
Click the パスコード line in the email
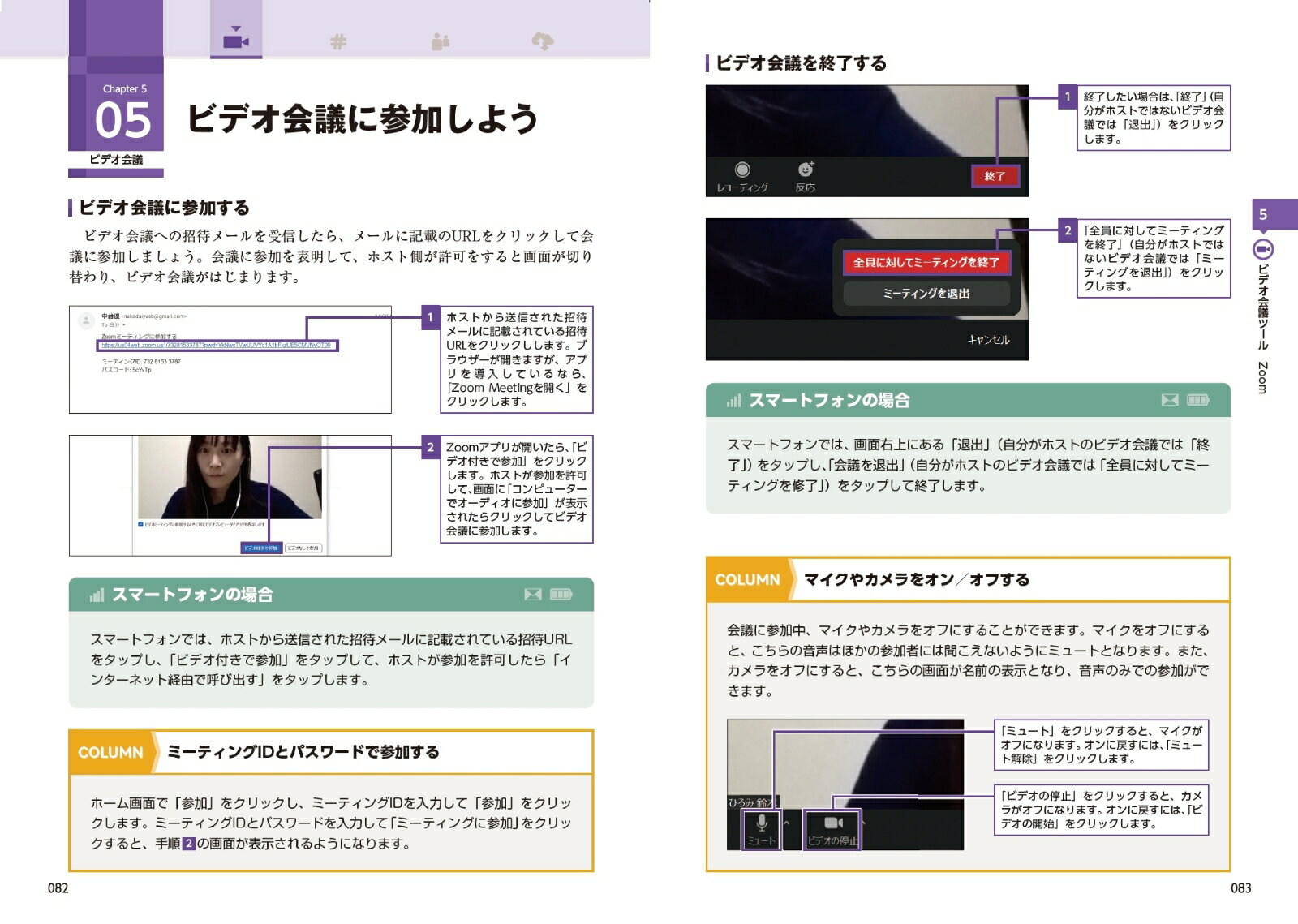coord(127,370)
